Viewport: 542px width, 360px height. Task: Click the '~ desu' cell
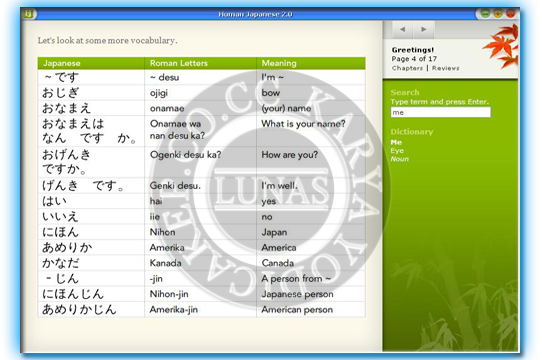pos(200,77)
